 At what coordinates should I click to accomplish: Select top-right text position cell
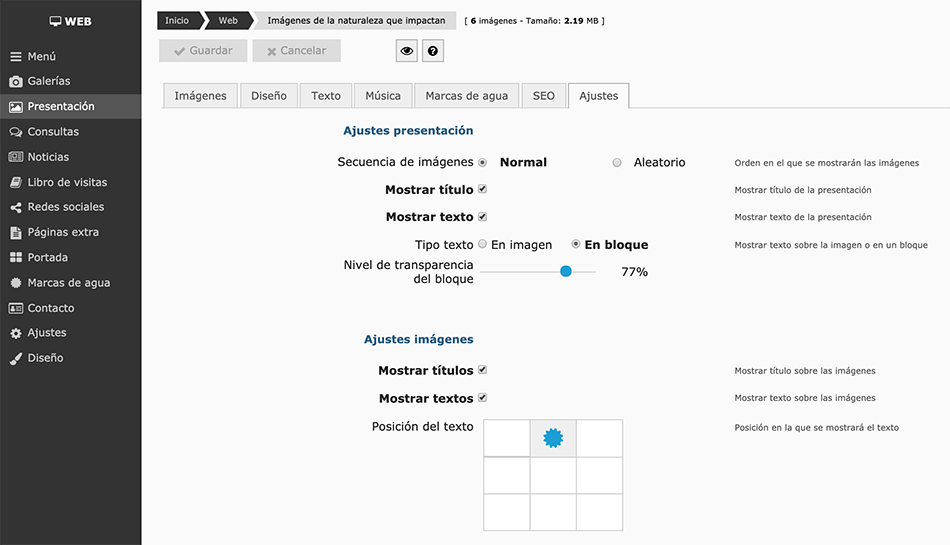click(599, 438)
